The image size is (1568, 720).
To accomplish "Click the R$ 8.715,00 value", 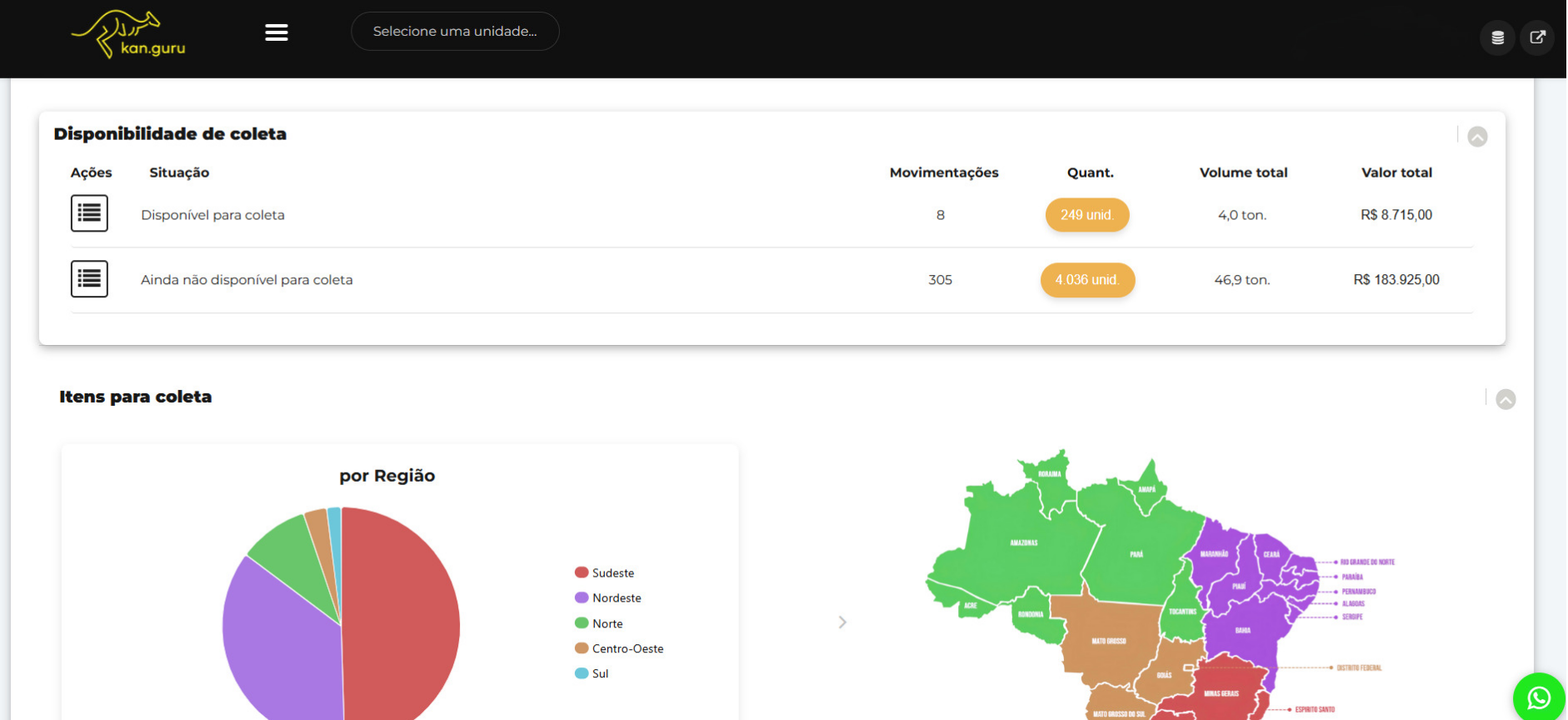I will (1396, 214).
